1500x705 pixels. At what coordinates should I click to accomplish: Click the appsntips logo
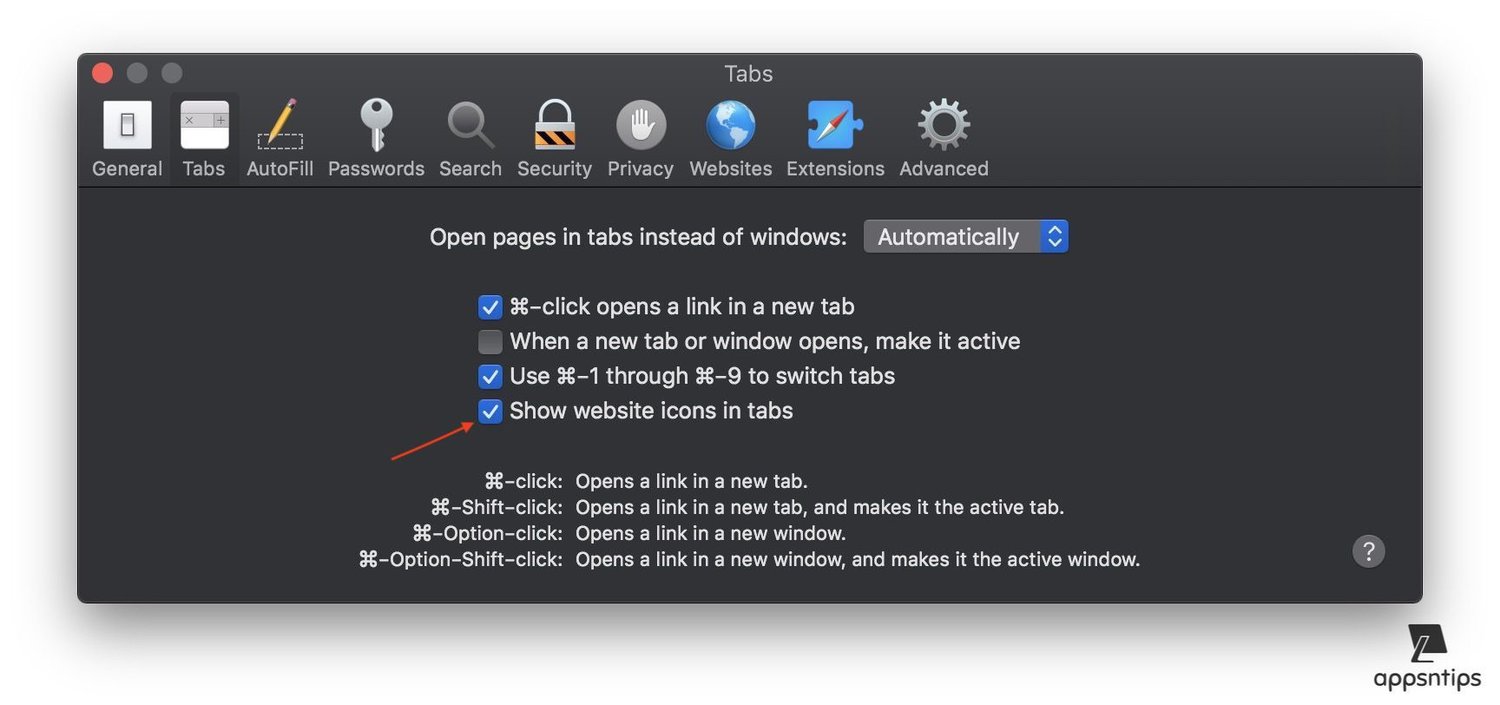pyautogui.click(x=1427, y=655)
